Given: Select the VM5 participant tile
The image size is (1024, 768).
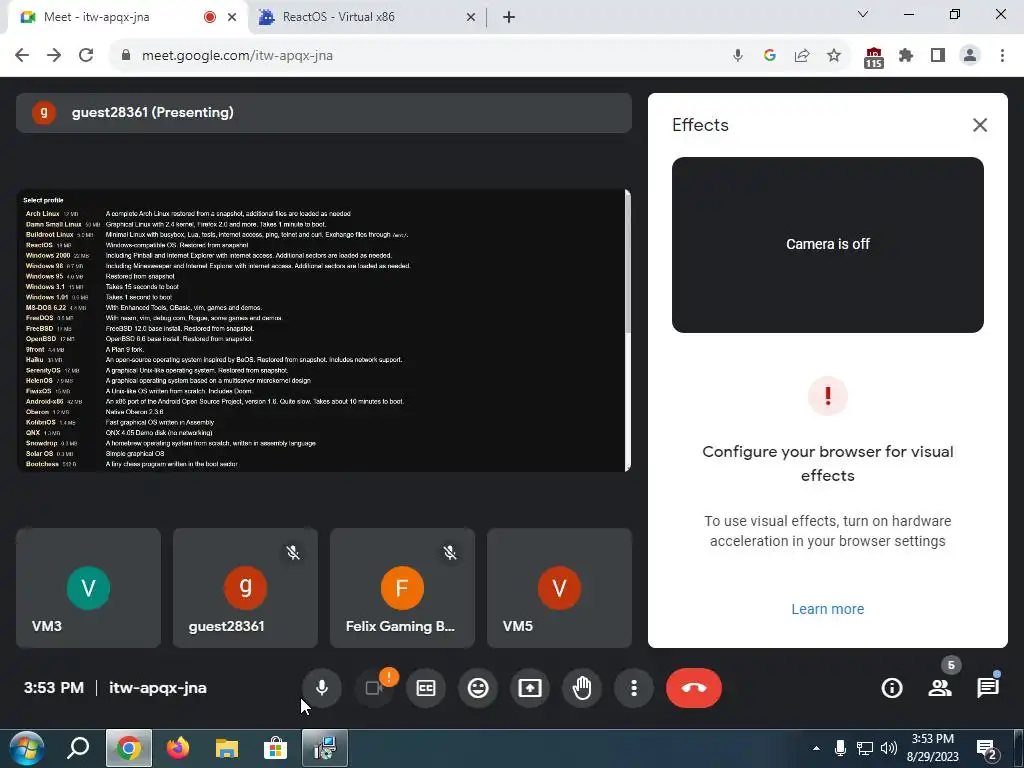Looking at the screenshot, I should click(559, 588).
